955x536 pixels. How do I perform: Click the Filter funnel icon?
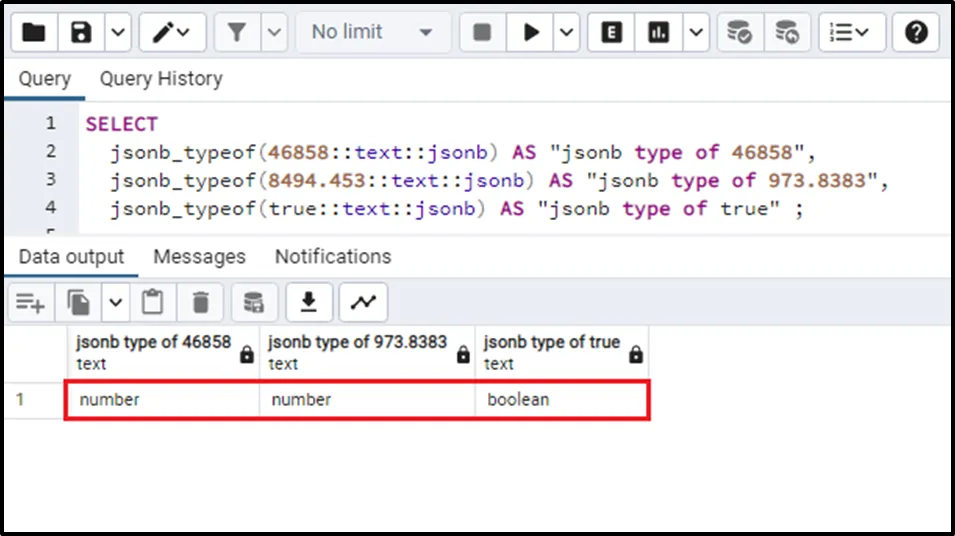click(x=237, y=32)
